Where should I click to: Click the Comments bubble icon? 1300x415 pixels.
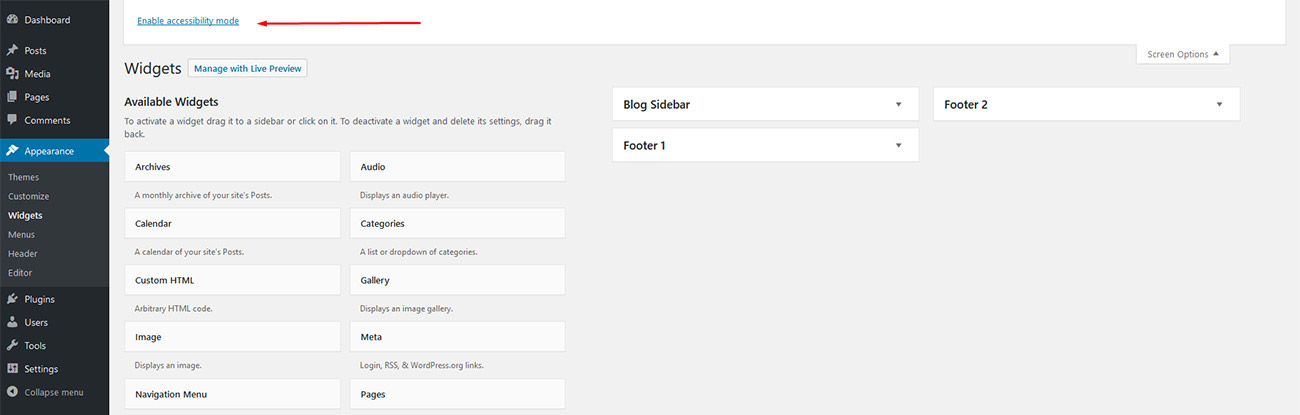12,120
